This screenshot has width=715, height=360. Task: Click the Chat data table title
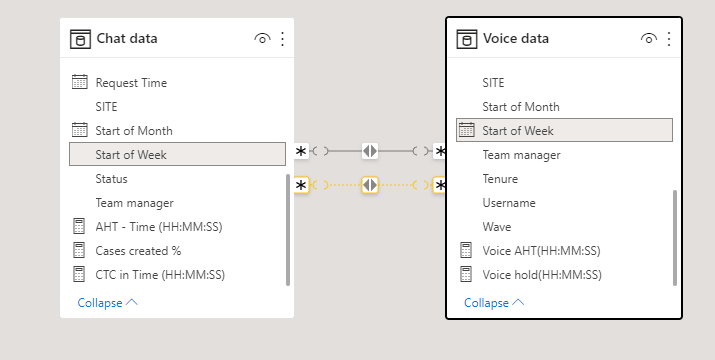pyautogui.click(x=127, y=38)
